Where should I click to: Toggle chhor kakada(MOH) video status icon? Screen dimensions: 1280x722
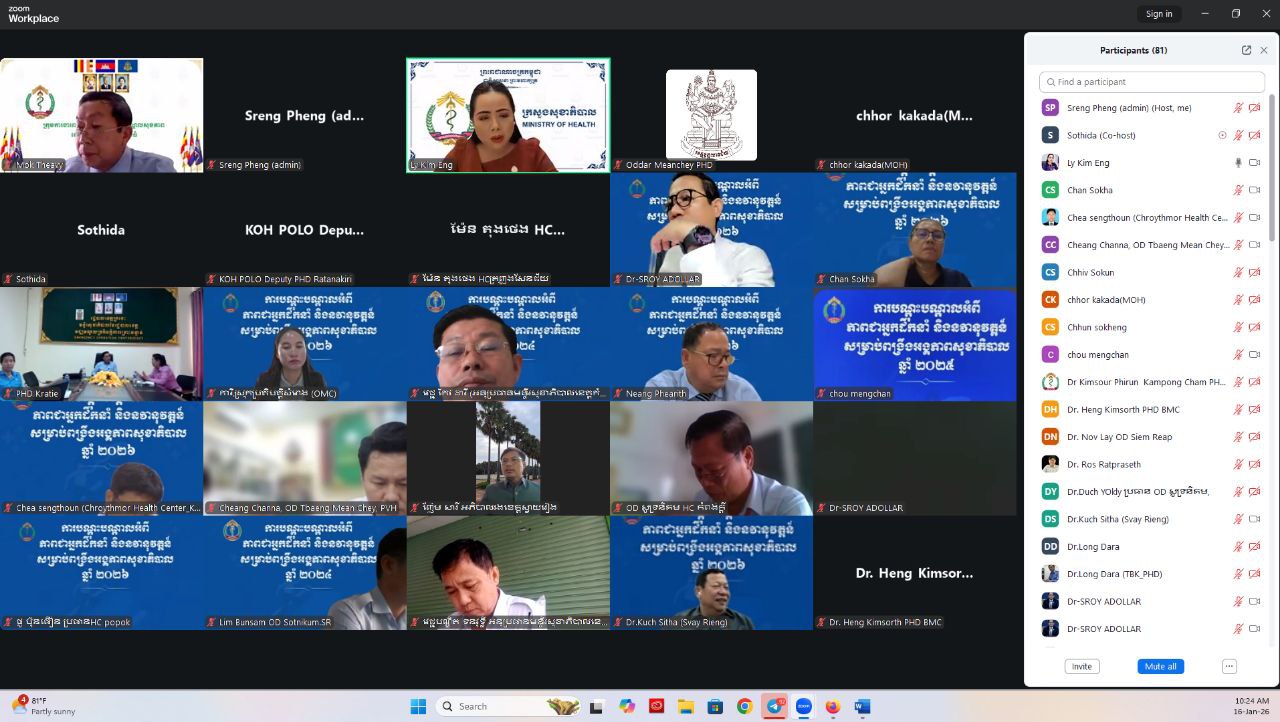[x=1254, y=300]
